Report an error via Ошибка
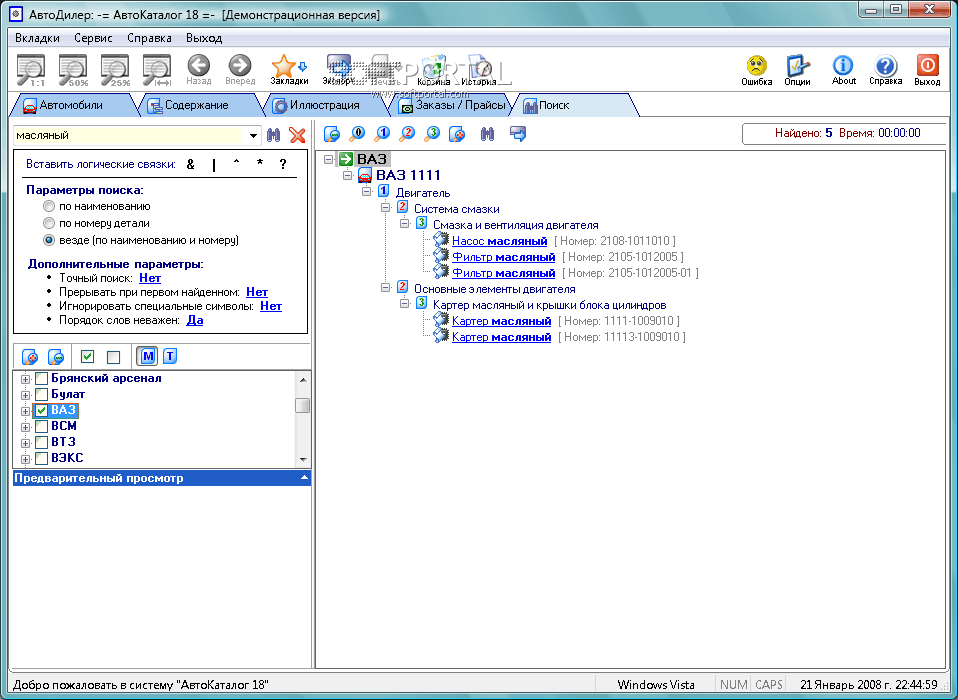Image resolution: width=958 pixels, height=700 pixels. [756, 70]
